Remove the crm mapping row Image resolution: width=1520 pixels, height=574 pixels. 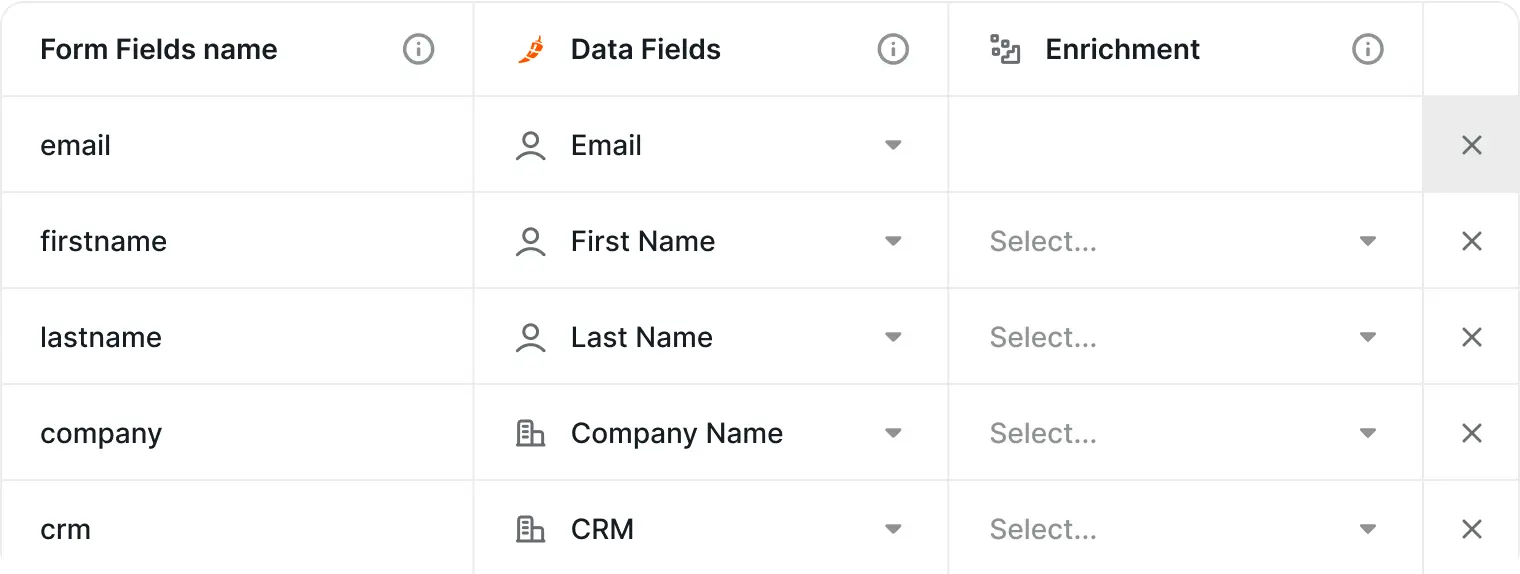(x=1471, y=529)
